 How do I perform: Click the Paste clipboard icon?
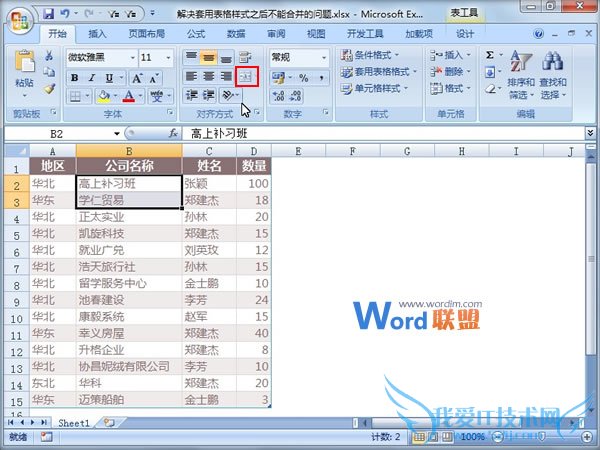pos(24,61)
